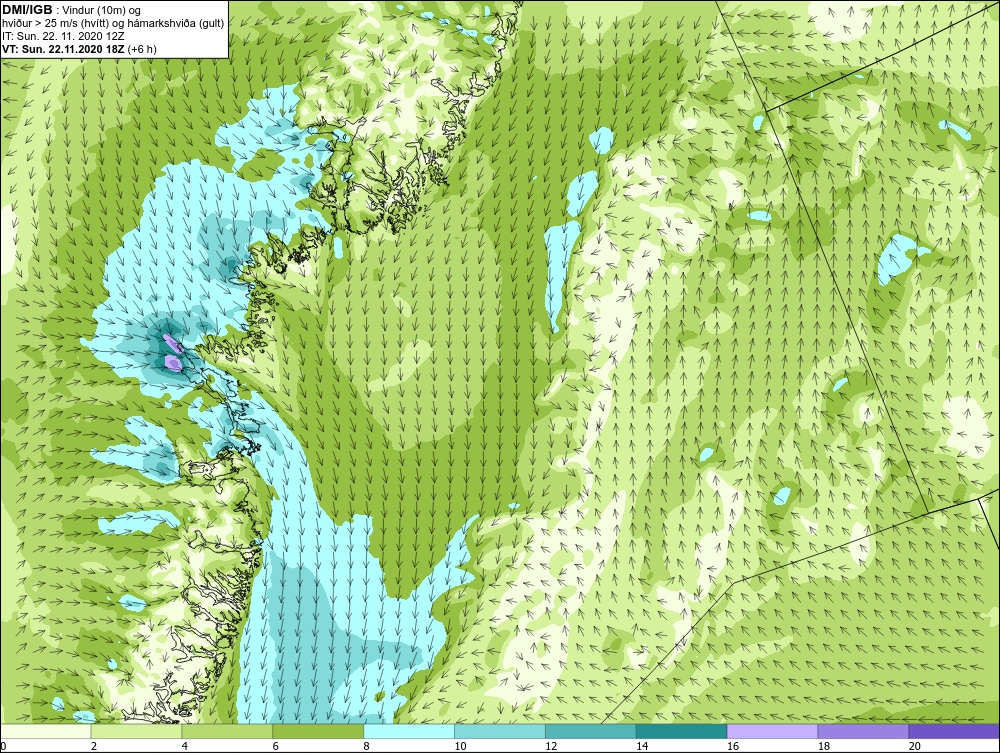Image resolution: width=1000 pixels, height=753 pixels.
Task: Select the 0–2 m/s palest color swatch
Action: point(46,731)
